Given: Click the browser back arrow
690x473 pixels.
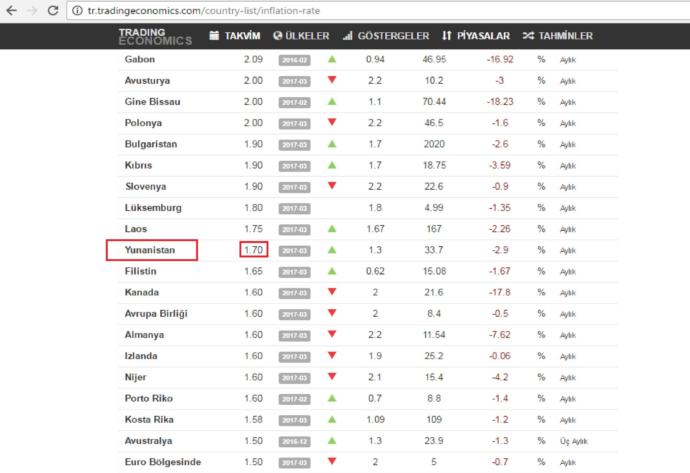Looking at the screenshot, I should (x=11, y=10).
